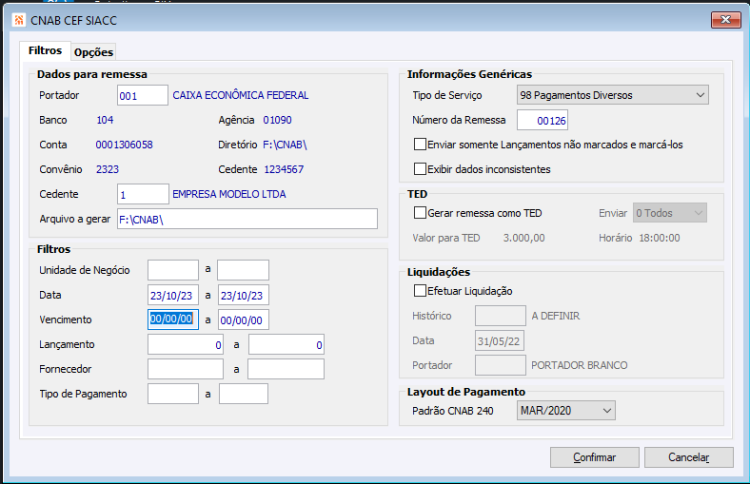The width and height of the screenshot is (750, 484).
Task: Check Exibir dados inconsistentes option
Action: pyautogui.click(x=420, y=169)
